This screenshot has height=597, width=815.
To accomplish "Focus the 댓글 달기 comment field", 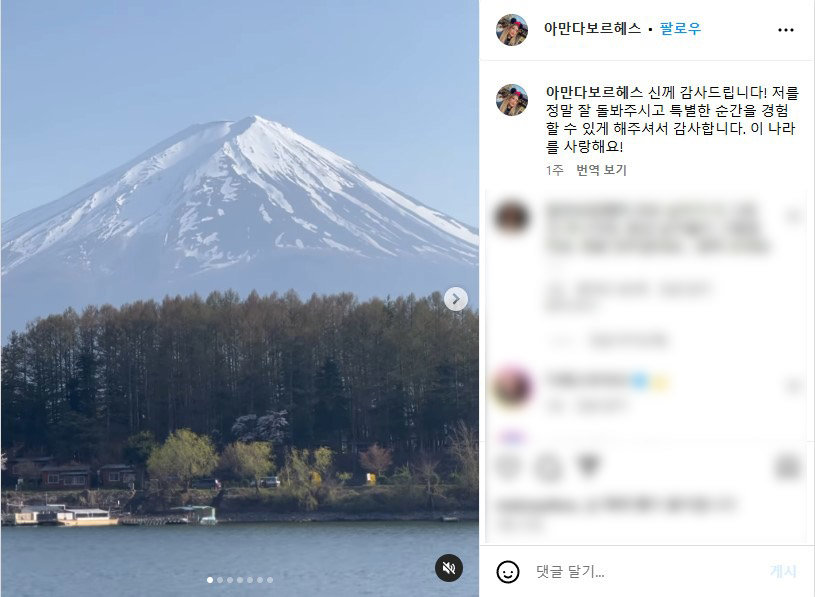I will pyautogui.click(x=647, y=572).
